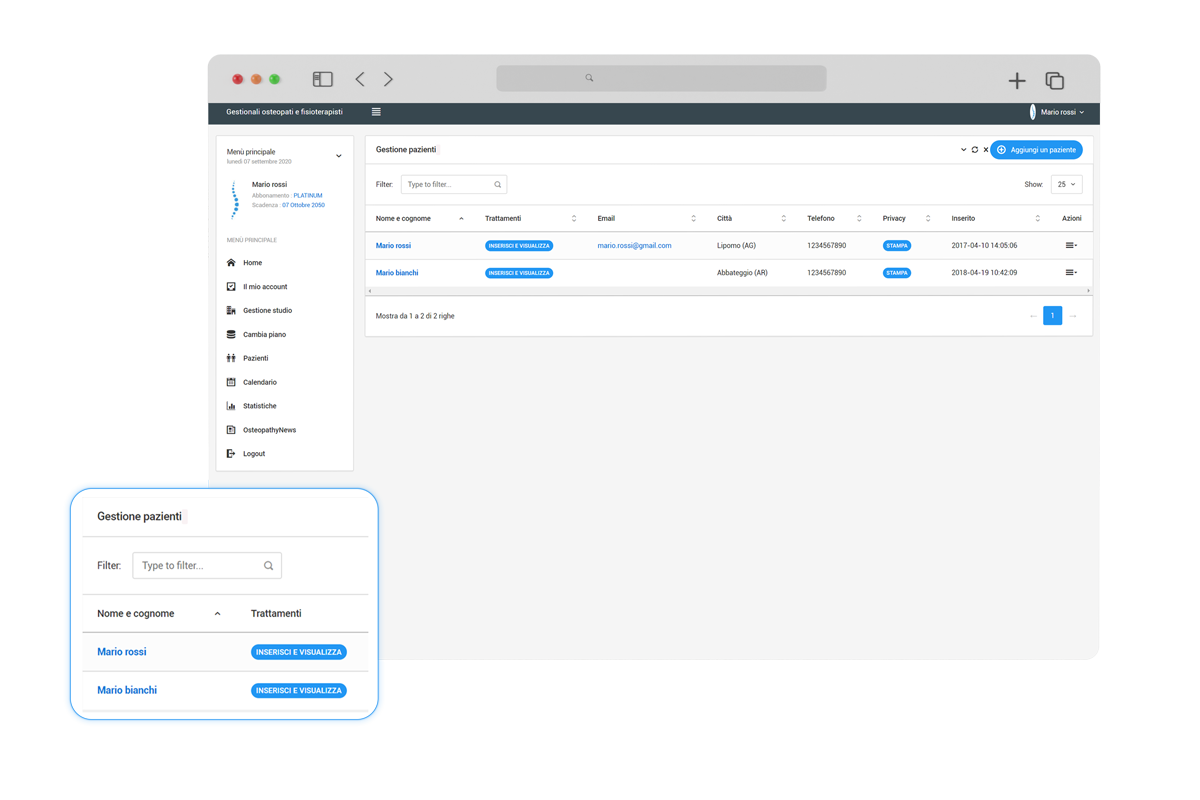Open actions menu icon for Mario rossi row
The height and width of the screenshot is (800, 1200).
pyautogui.click(x=1071, y=245)
